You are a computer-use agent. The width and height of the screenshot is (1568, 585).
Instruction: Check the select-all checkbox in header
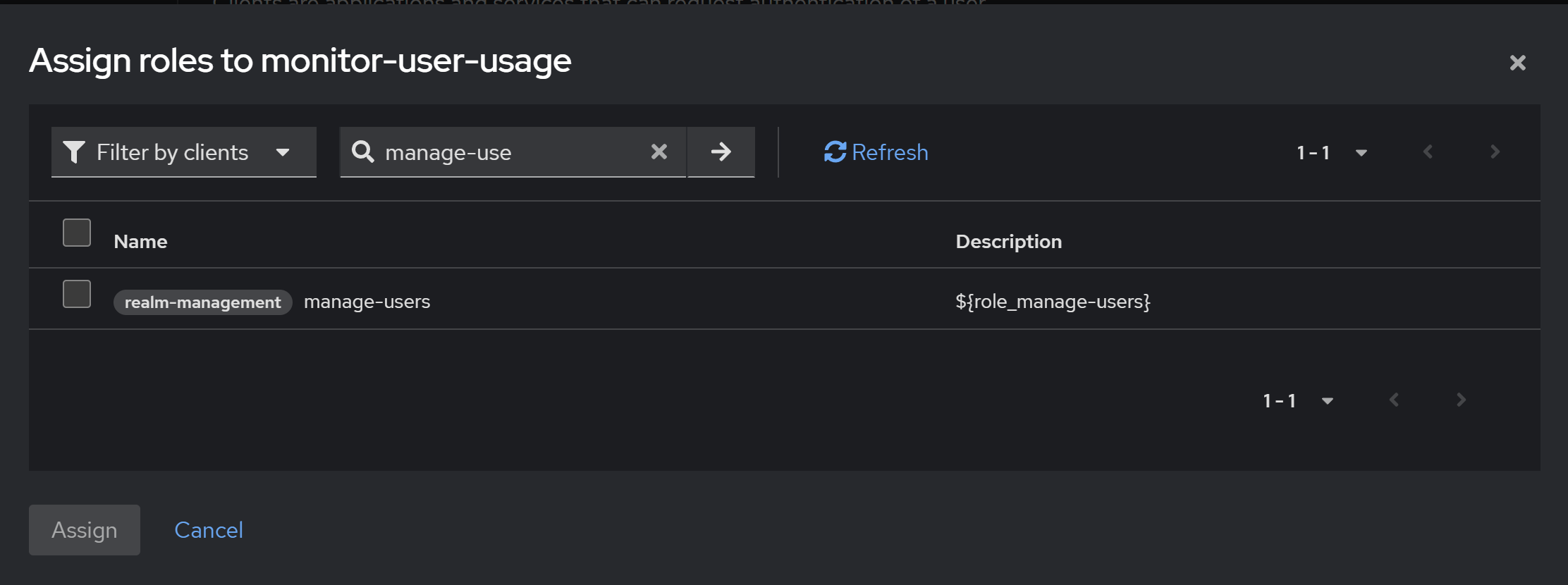click(77, 233)
